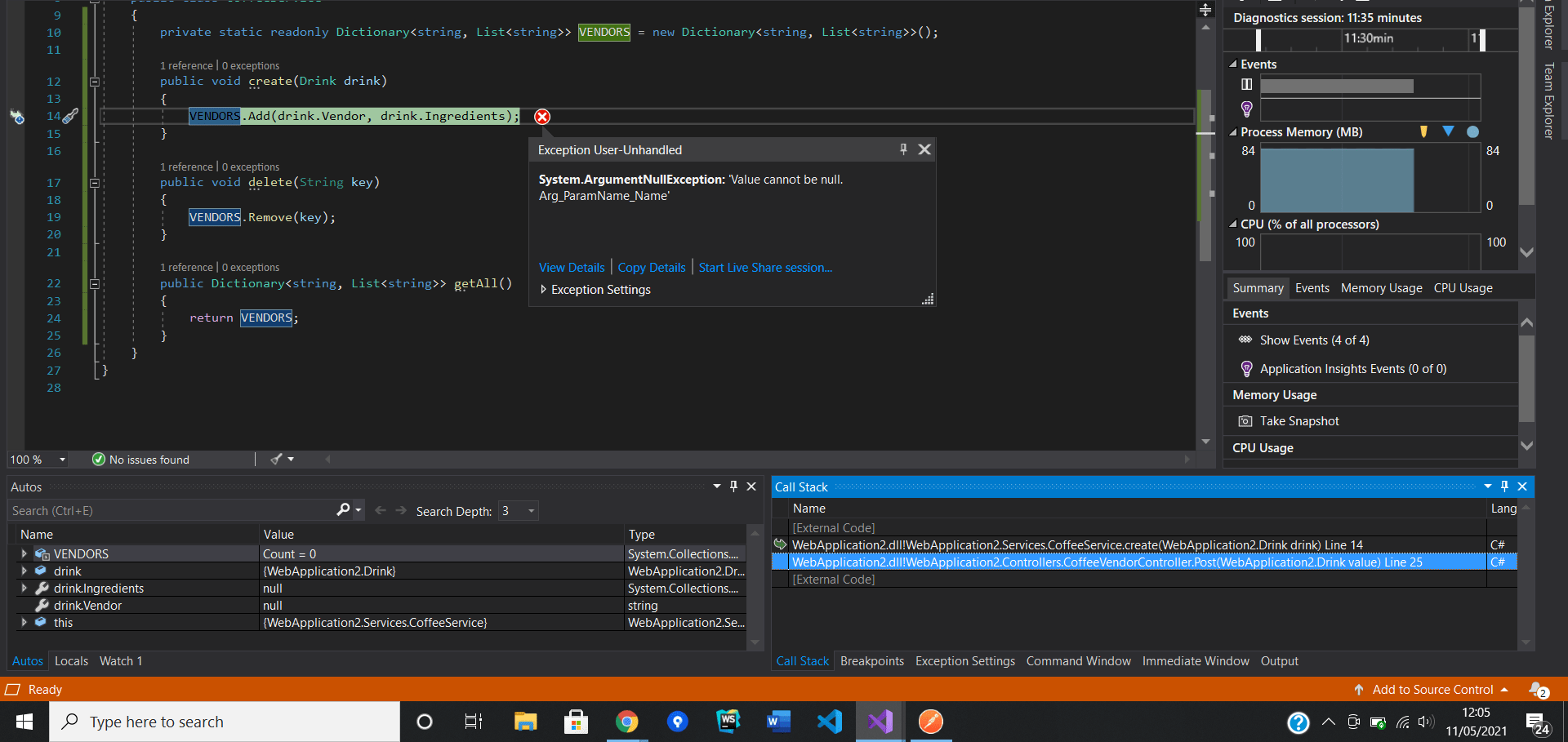Pin the Call Stack window
This screenshot has height=742, width=1568.
coord(1503,487)
